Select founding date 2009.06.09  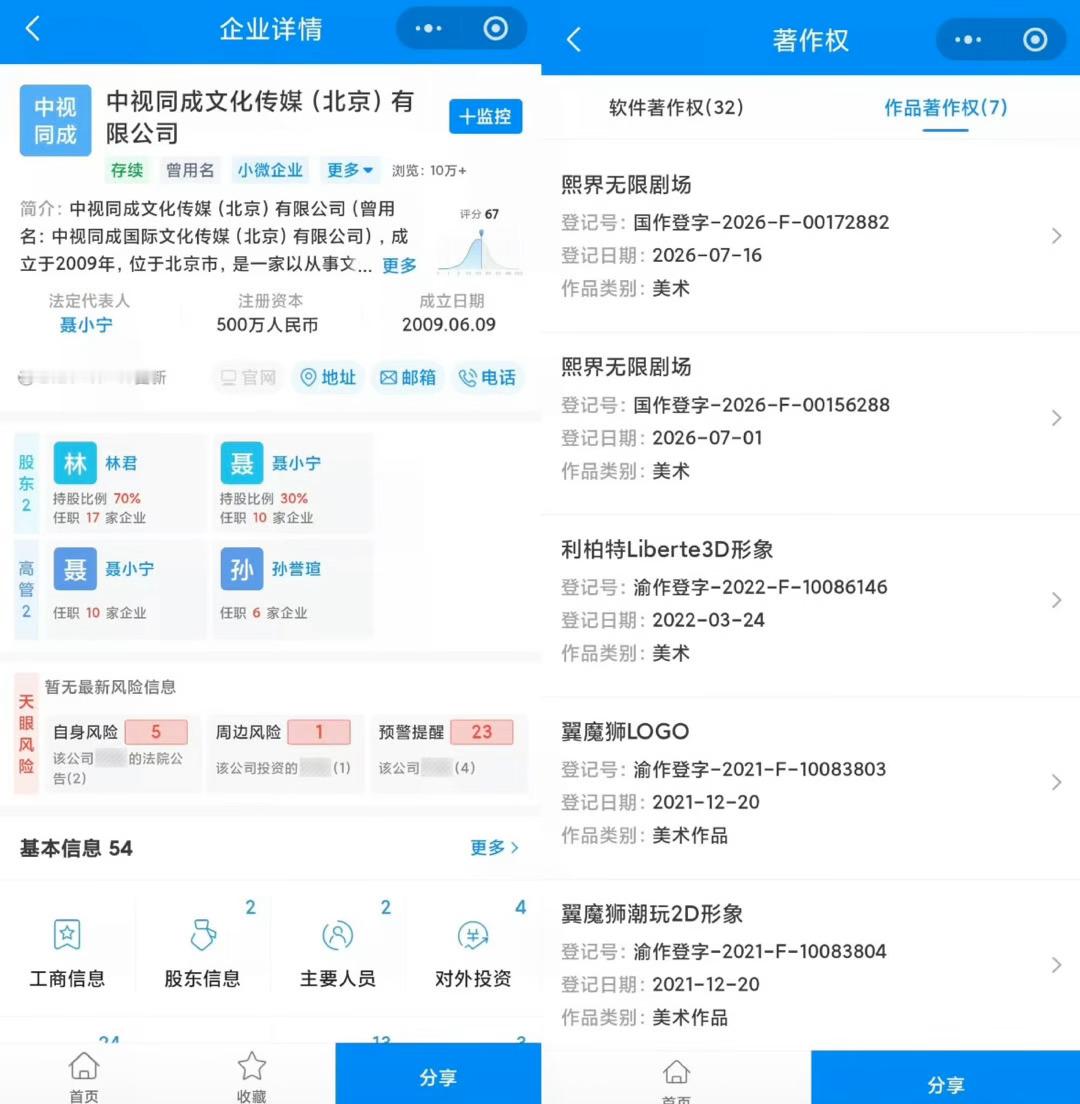pos(448,325)
